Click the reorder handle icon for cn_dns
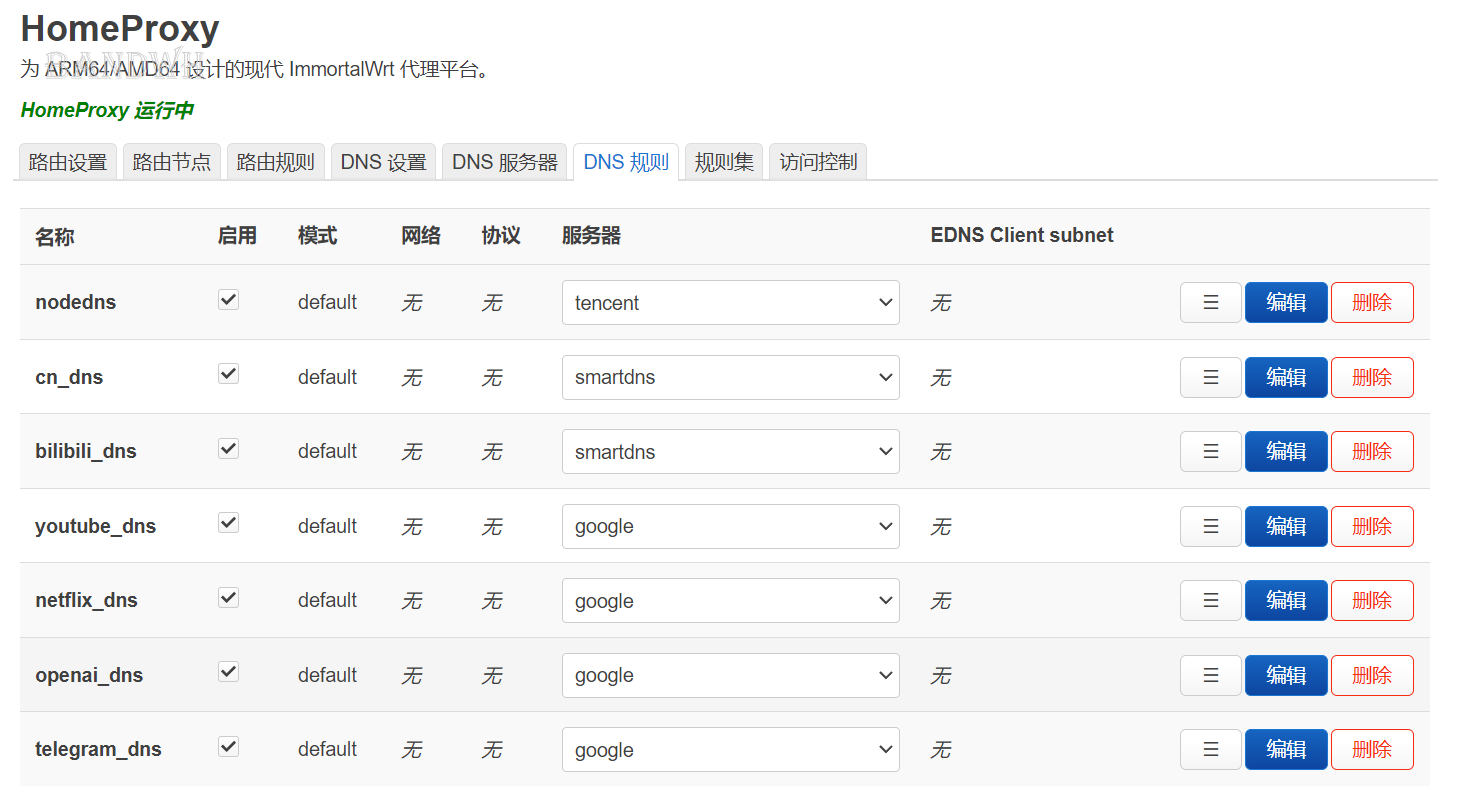The width and height of the screenshot is (1462, 809). point(1210,377)
